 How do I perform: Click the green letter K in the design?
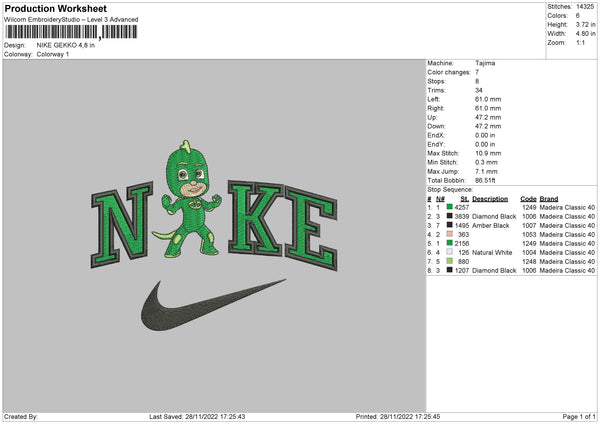256,218
